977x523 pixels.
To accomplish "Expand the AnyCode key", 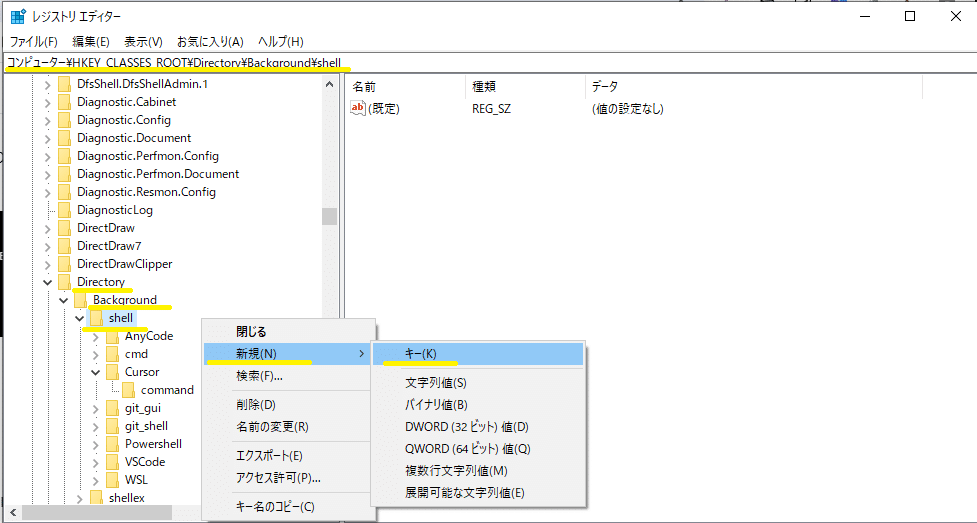I will coord(95,337).
